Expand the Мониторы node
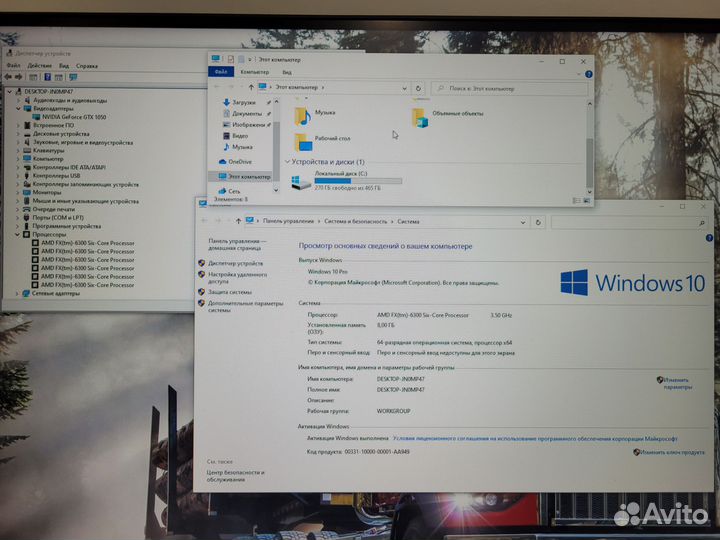Image resolution: width=720 pixels, height=540 pixels. [x=18, y=192]
